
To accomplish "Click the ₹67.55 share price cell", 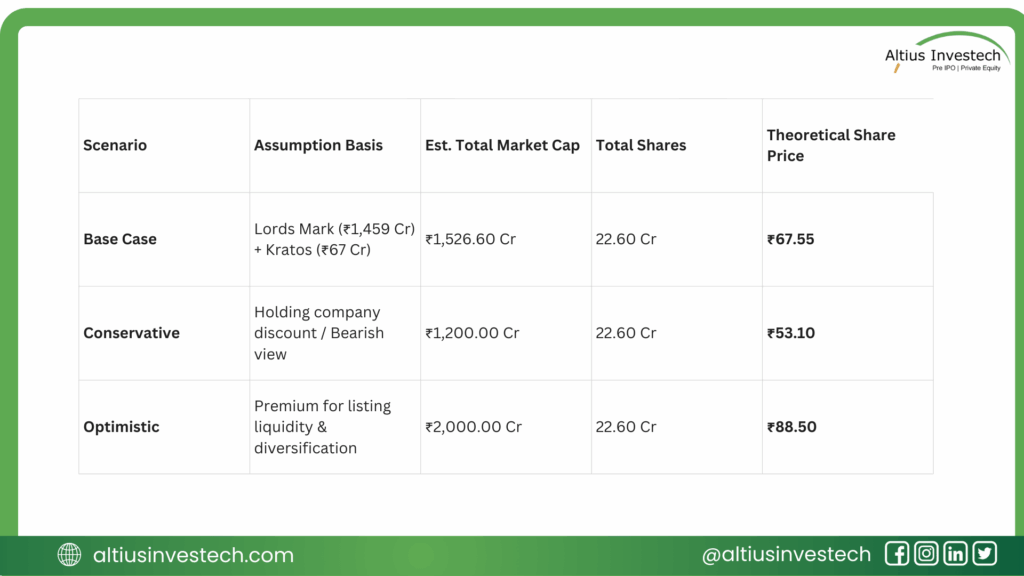I will [790, 239].
